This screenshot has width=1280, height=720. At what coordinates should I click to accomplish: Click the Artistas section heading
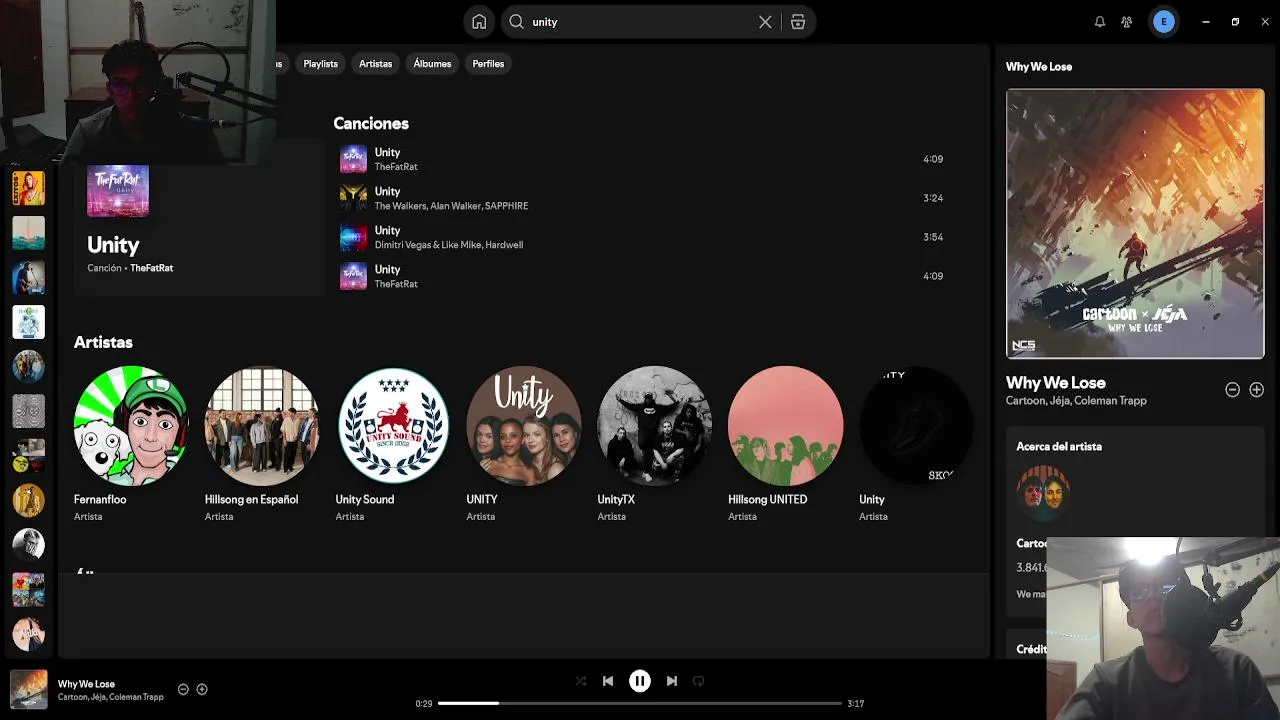coord(103,342)
